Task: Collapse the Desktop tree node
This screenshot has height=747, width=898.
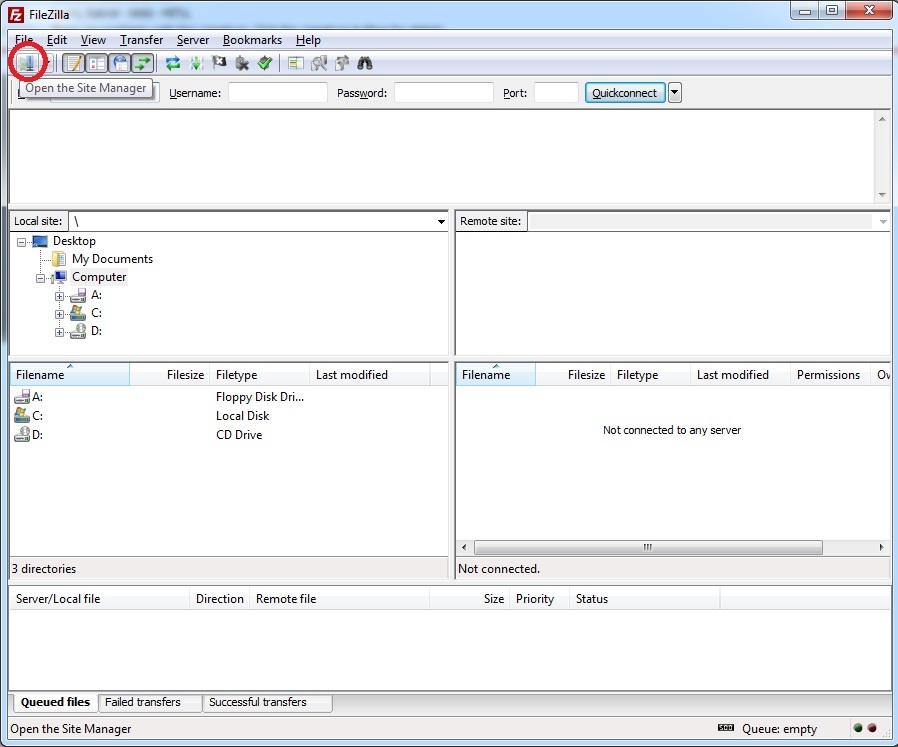Action: (x=21, y=242)
